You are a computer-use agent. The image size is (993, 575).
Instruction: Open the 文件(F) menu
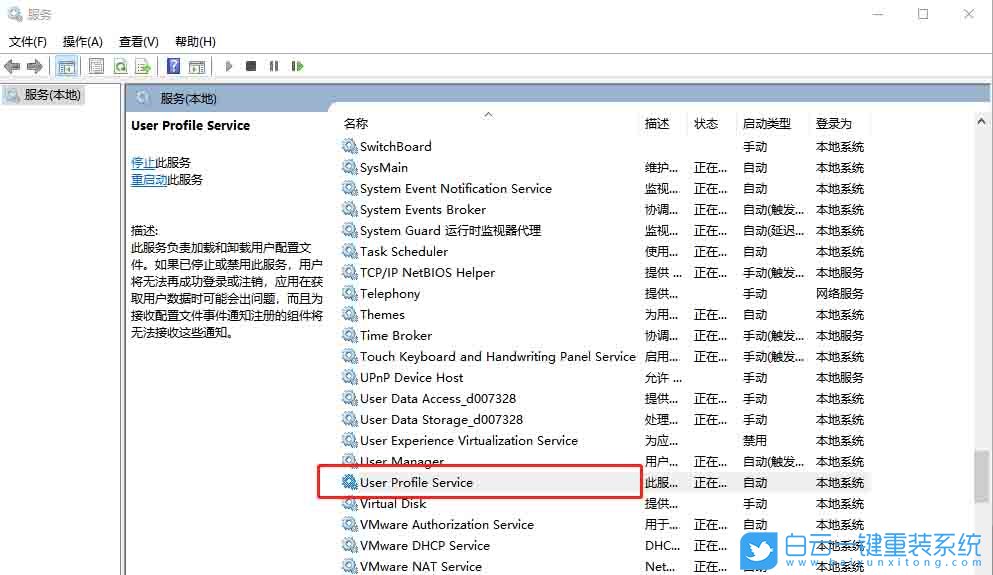28,42
